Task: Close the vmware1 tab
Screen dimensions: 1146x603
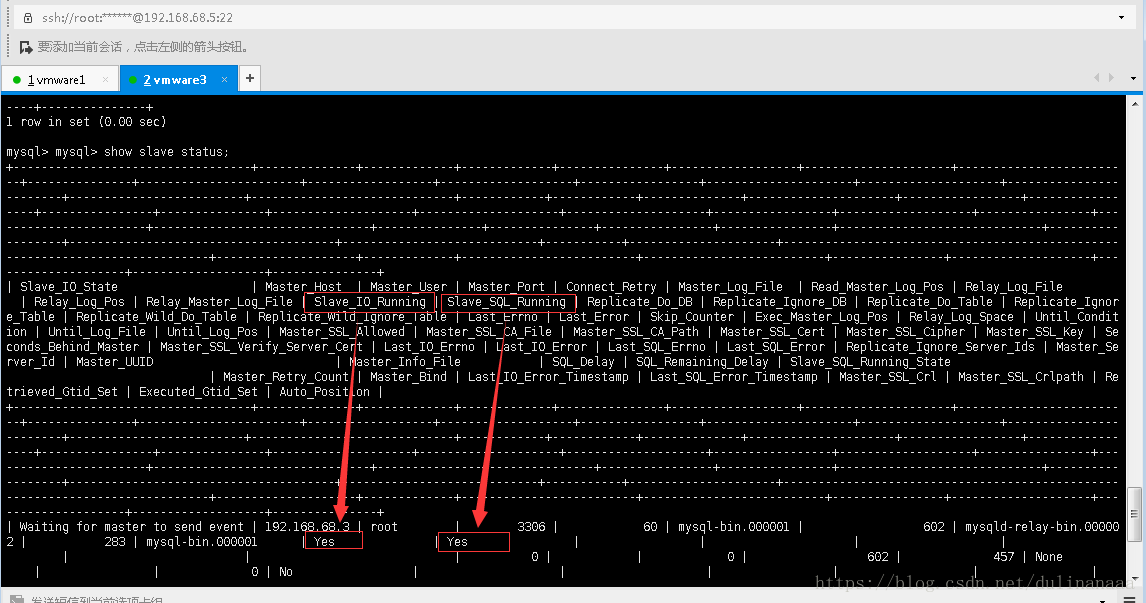Action: [x=105, y=80]
